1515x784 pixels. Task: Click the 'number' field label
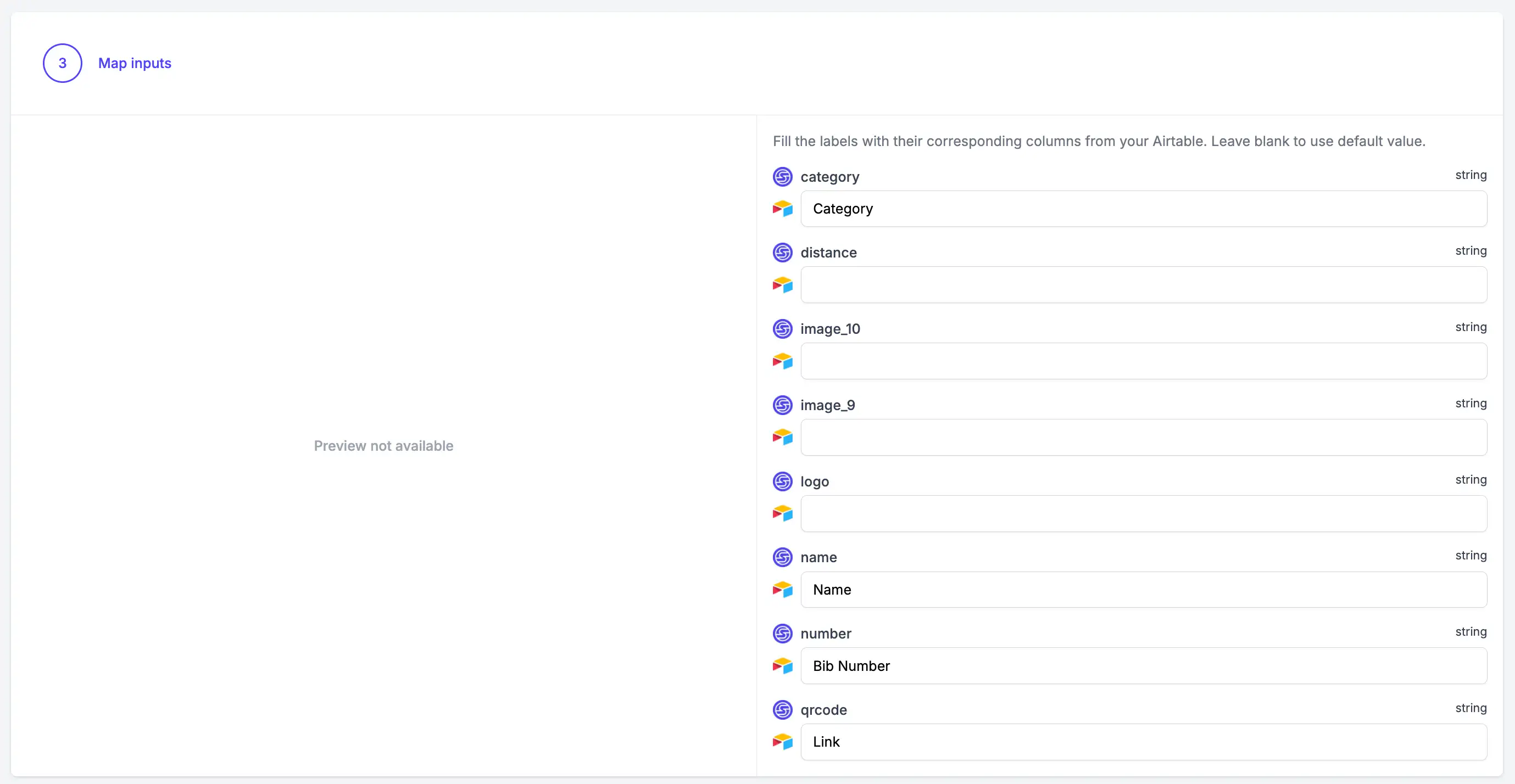[826, 634]
